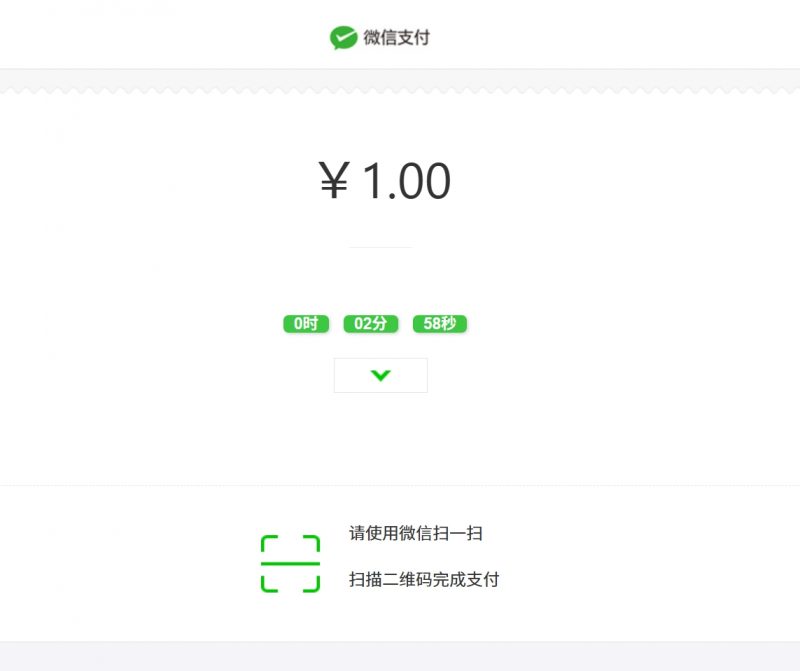Open details using the down arrow box
Image resolution: width=800 pixels, height=671 pixels.
tap(380, 375)
